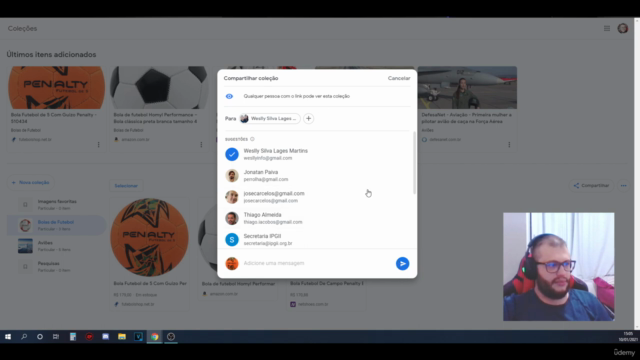Click the taskbar clock and date
The height and width of the screenshot is (360, 640).
tap(628, 337)
